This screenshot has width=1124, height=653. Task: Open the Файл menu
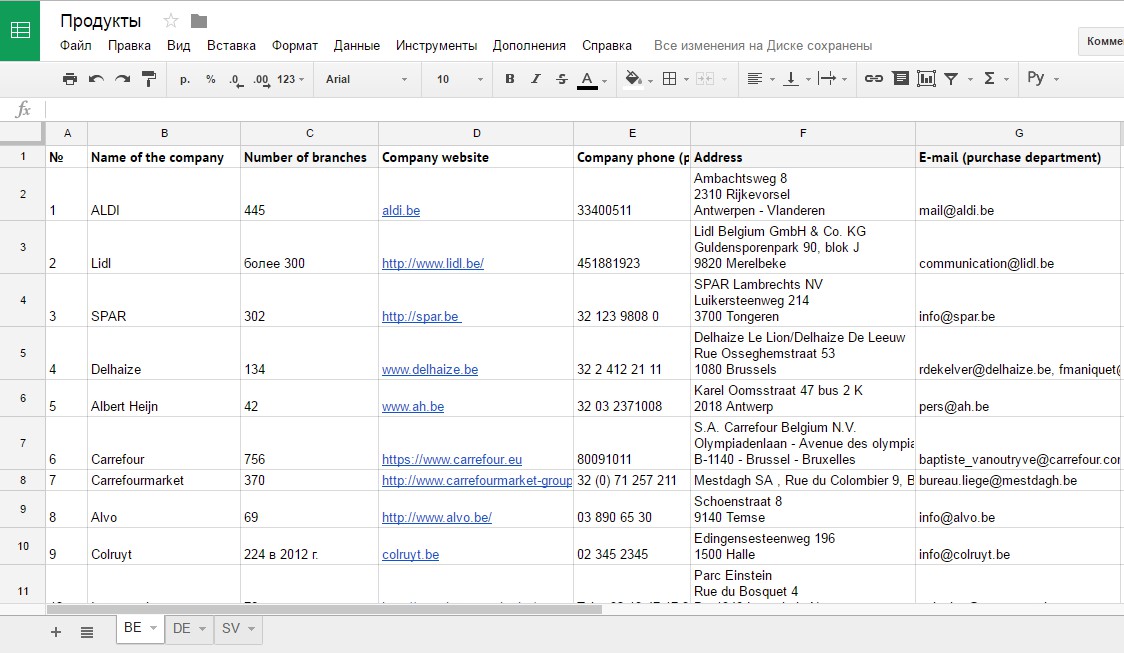pyautogui.click(x=75, y=45)
